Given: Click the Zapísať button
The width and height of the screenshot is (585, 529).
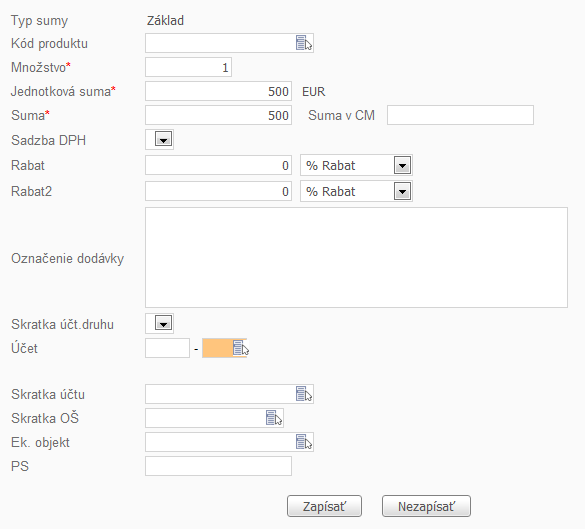Looking at the screenshot, I should tap(324, 506).
